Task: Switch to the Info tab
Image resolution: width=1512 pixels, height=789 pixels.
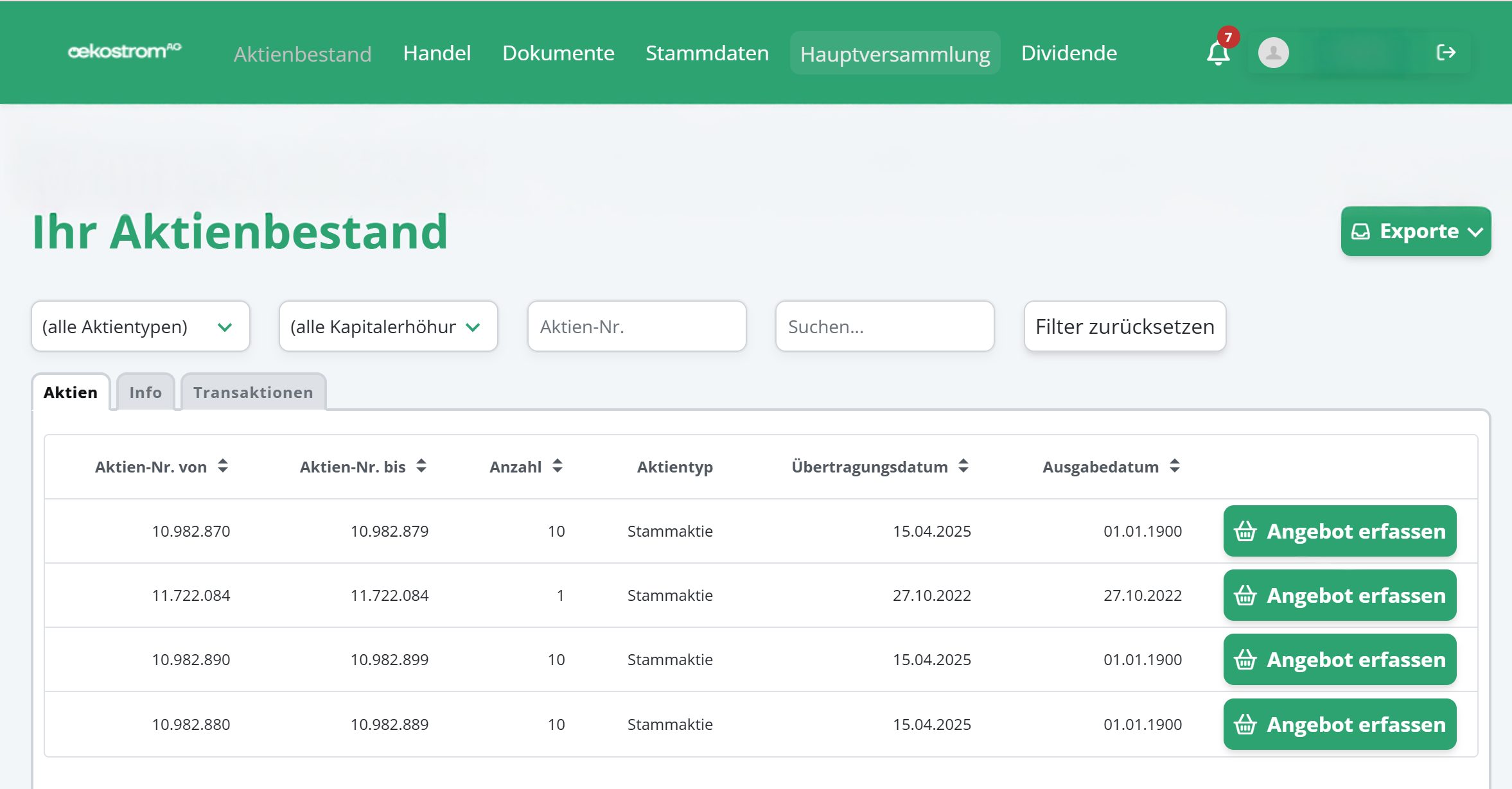Action: click(x=145, y=392)
